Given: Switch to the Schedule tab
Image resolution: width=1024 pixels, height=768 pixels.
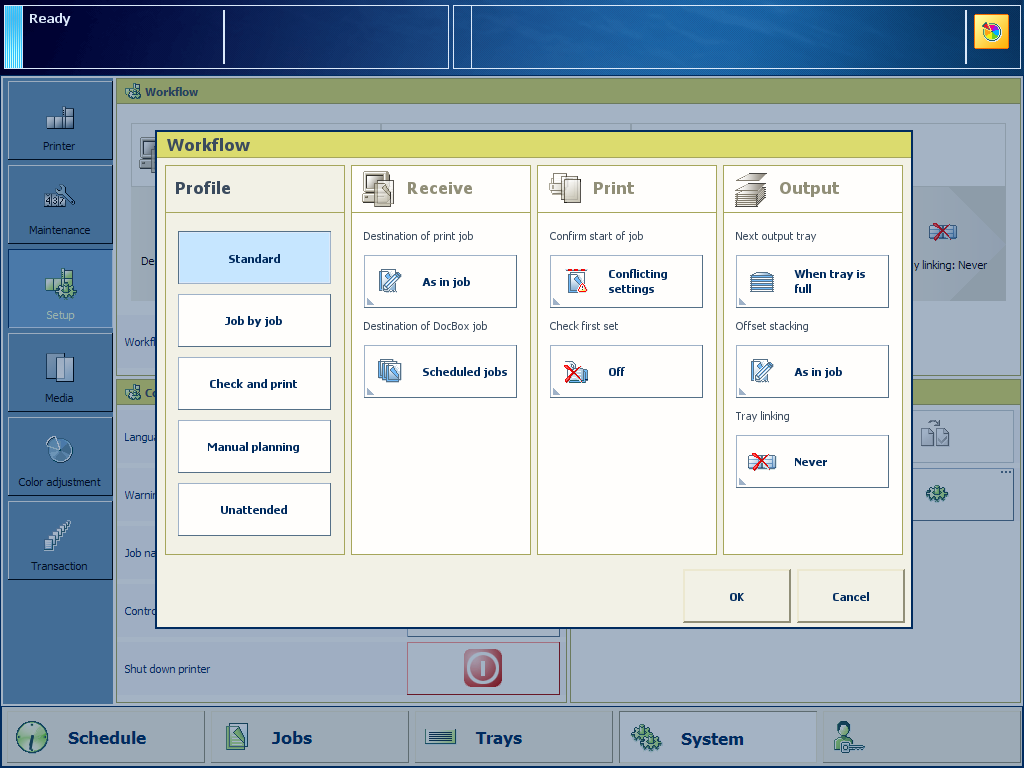Looking at the screenshot, I should [104, 738].
